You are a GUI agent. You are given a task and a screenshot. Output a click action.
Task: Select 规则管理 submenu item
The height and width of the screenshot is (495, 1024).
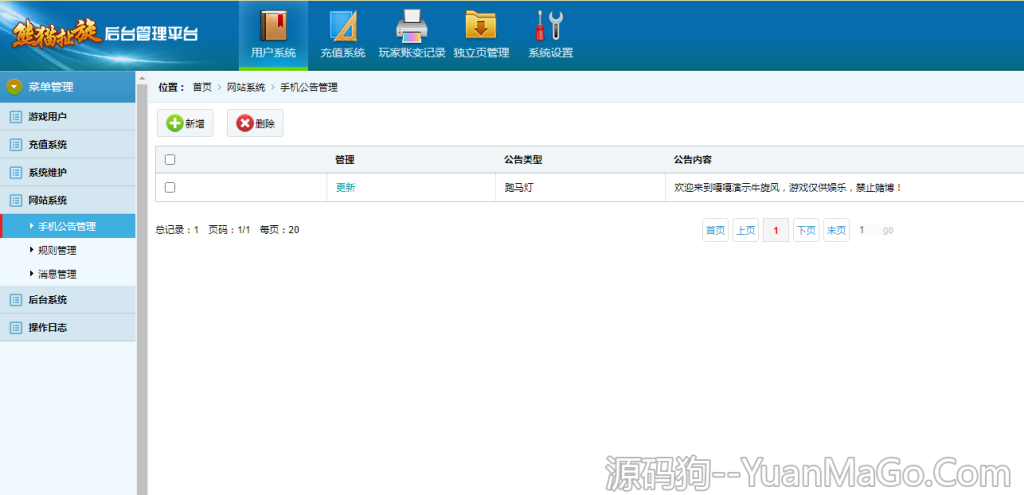pyautogui.click(x=57, y=251)
